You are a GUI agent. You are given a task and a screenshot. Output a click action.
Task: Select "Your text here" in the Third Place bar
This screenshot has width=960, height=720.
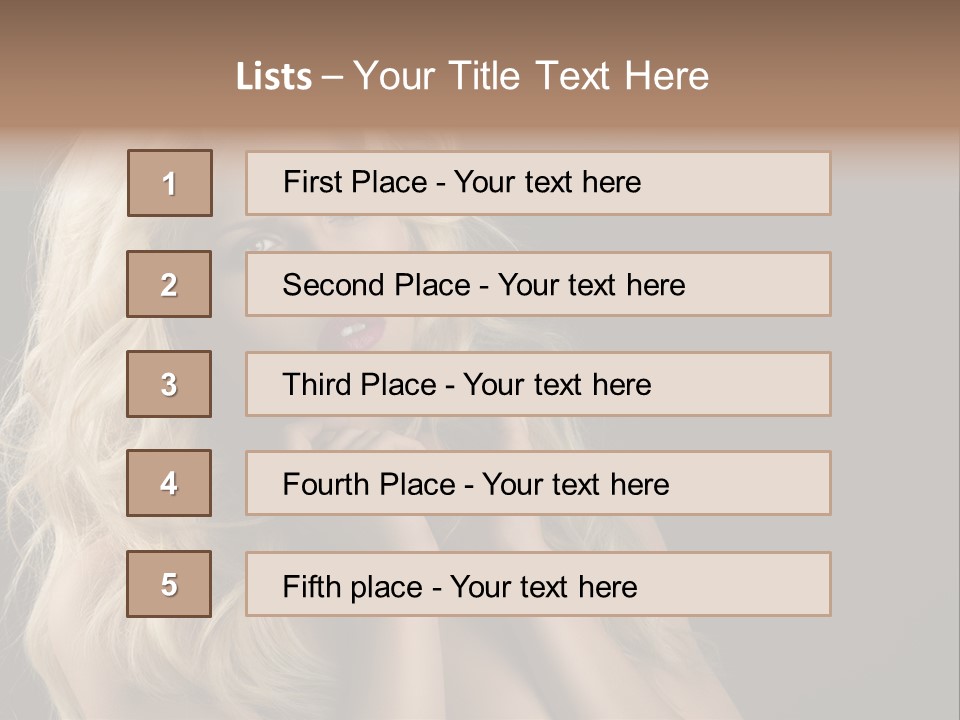click(x=557, y=385)
